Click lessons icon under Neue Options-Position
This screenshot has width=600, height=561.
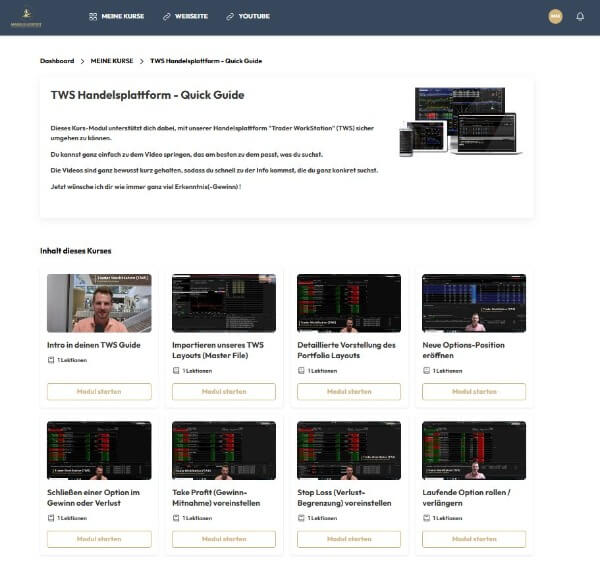tap(426, 371)
